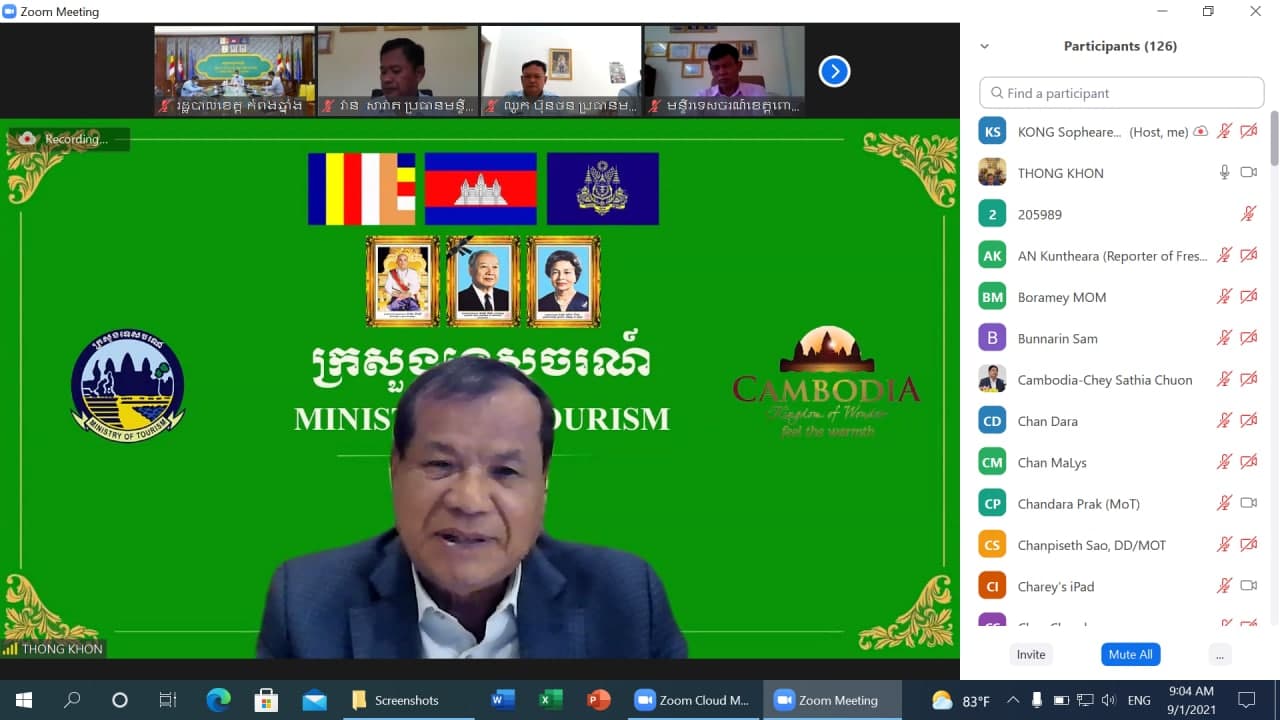Open Microsoft Edge from the taskbar
Image resolution: width=1280 pixels, height=720 pixels.
click(218, 700)
